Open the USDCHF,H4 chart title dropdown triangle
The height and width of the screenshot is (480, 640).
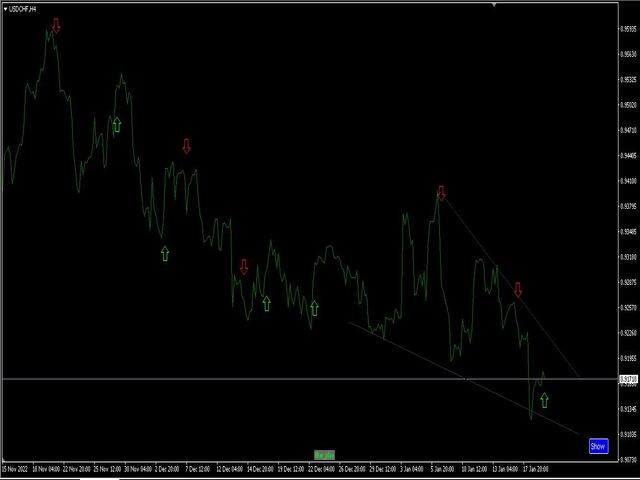pos(5,9)
